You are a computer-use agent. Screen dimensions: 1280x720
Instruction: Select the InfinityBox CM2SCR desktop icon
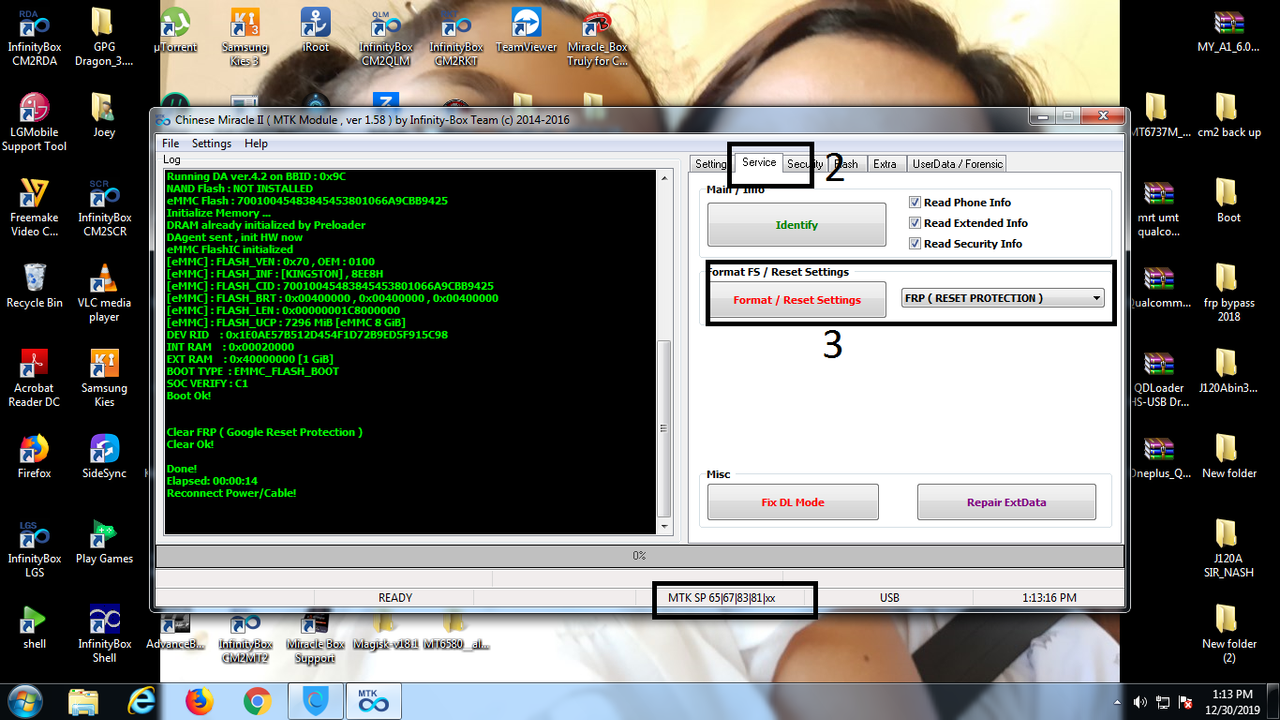(x=105, y=208)
